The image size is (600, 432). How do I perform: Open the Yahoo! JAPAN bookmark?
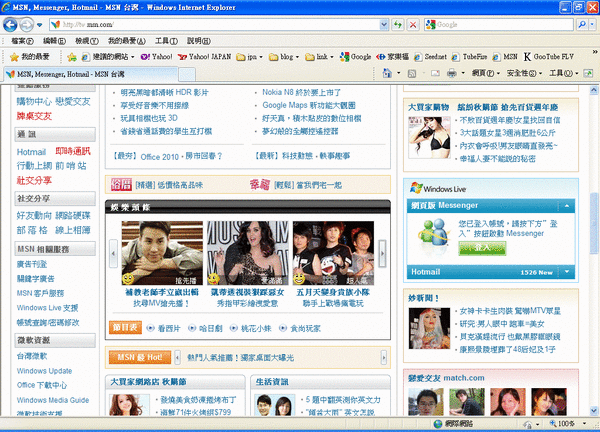point(204,57)
